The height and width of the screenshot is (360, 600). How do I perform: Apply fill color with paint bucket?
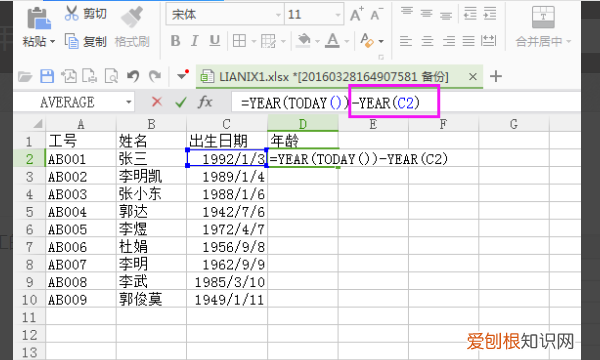[304, 41]
